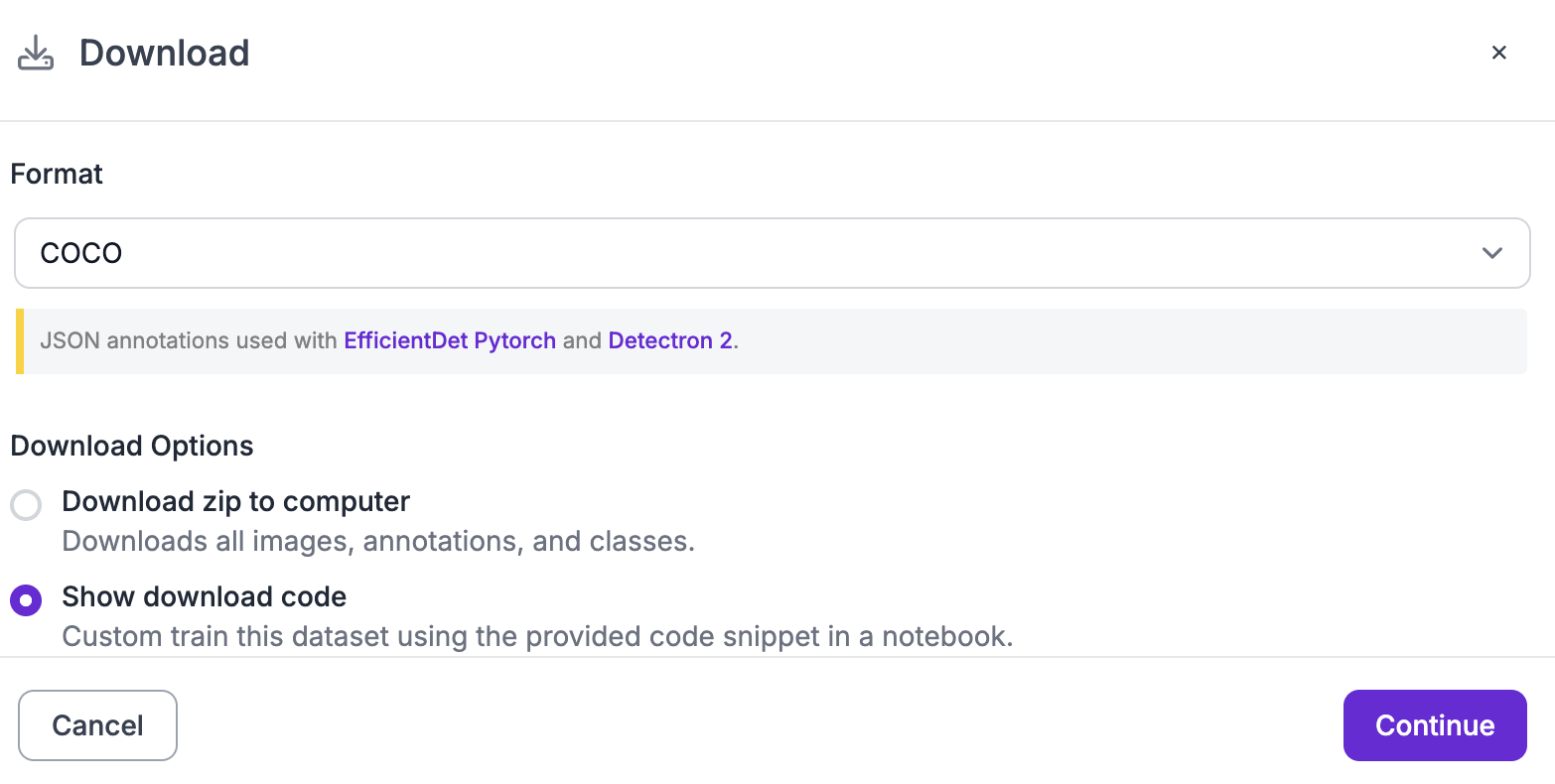Open the Detectron 2 link
This screenshot has height=784, width=1555.
pyautogui.click(x=670, y=340)
